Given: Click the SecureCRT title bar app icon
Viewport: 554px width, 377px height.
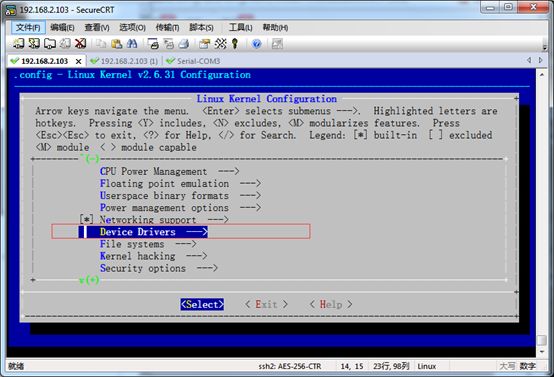Looking at the screenshot, I should 11,10.
